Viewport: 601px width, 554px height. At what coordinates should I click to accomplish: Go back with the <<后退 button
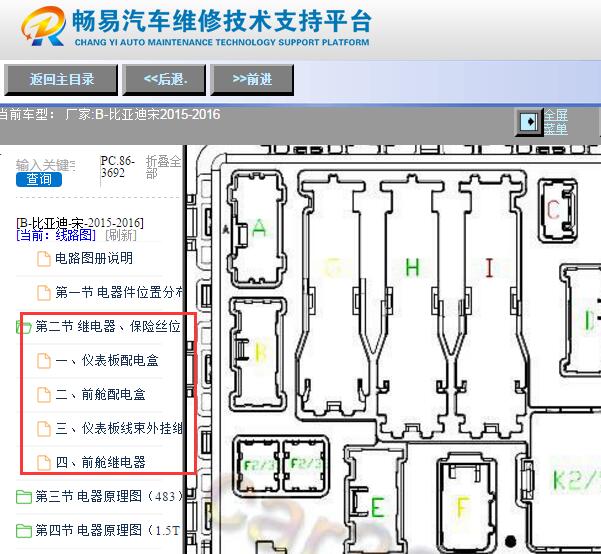(164, 80)
